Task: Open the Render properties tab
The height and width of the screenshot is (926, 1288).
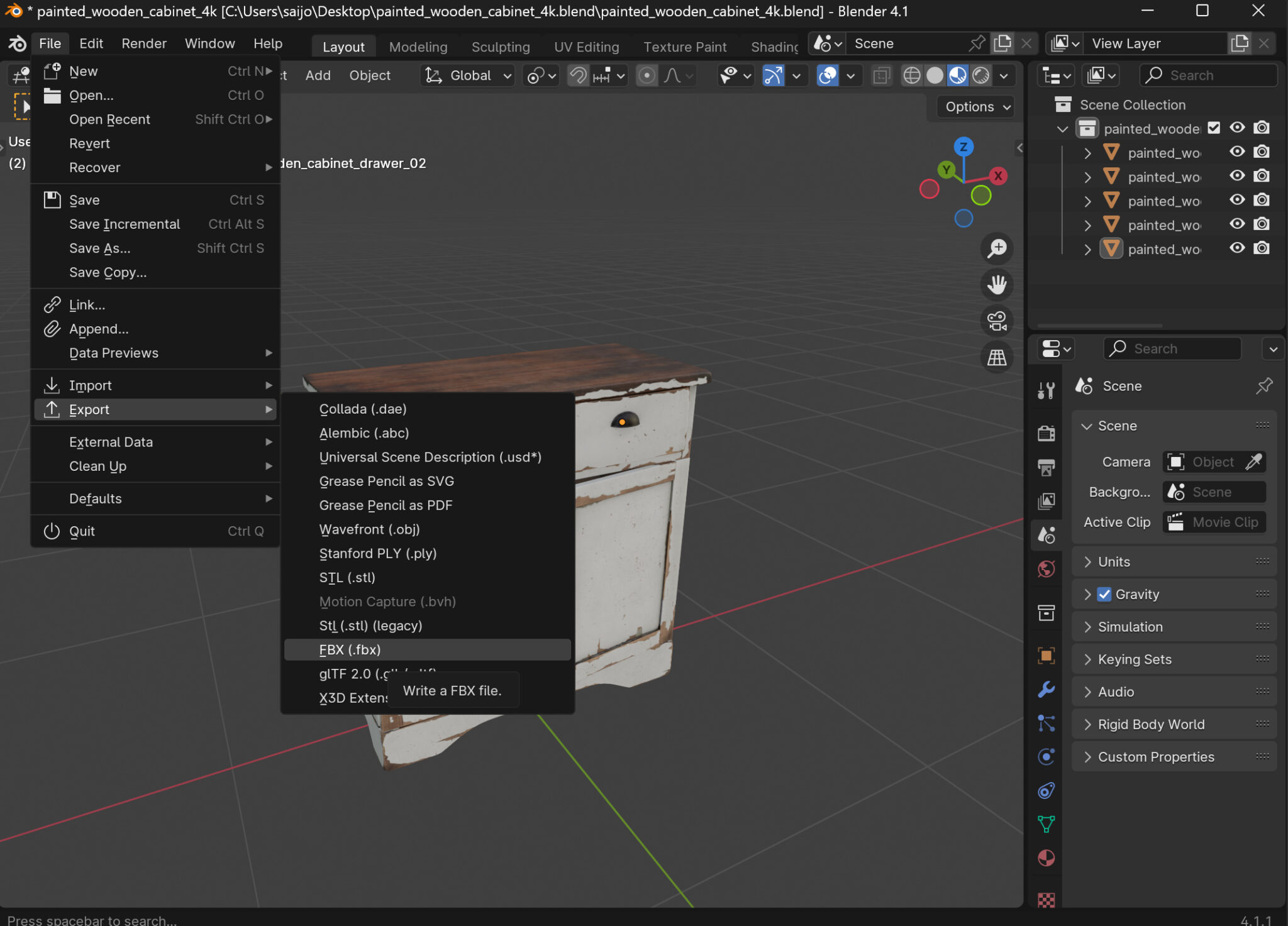Action: tap(1046, 433)
